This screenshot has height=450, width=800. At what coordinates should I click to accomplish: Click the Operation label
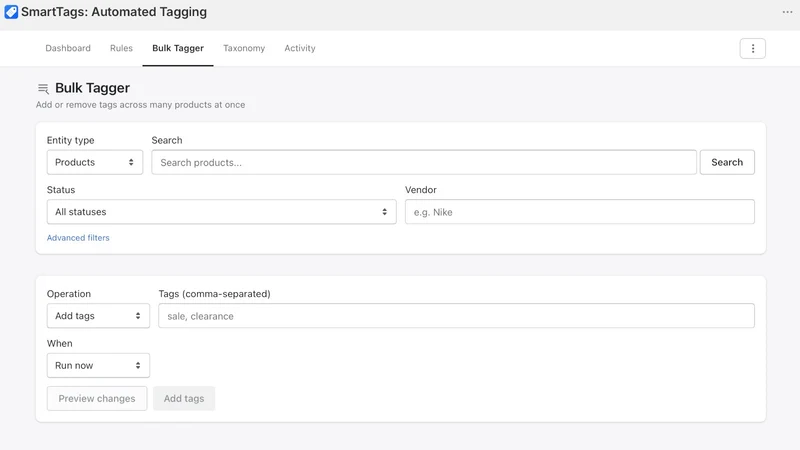click(x=69, y=294)
